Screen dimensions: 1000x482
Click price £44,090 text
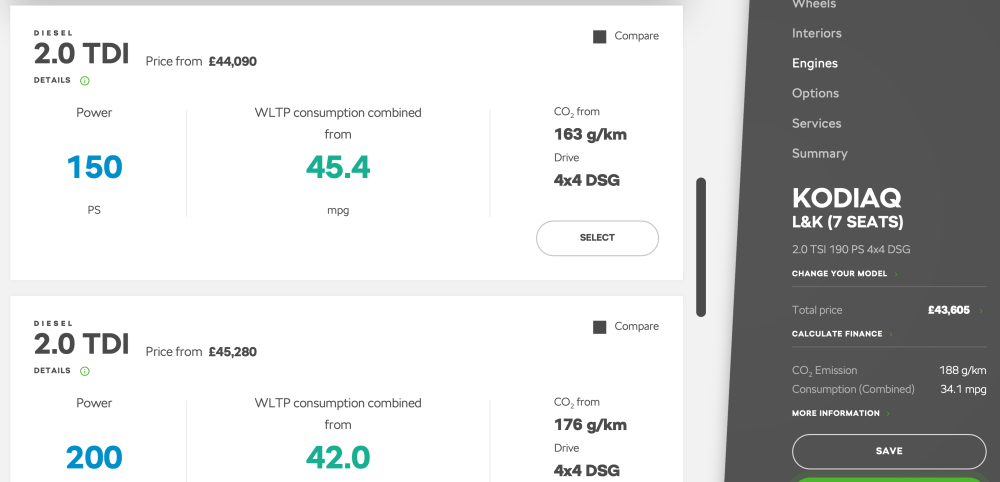(233, 62)
